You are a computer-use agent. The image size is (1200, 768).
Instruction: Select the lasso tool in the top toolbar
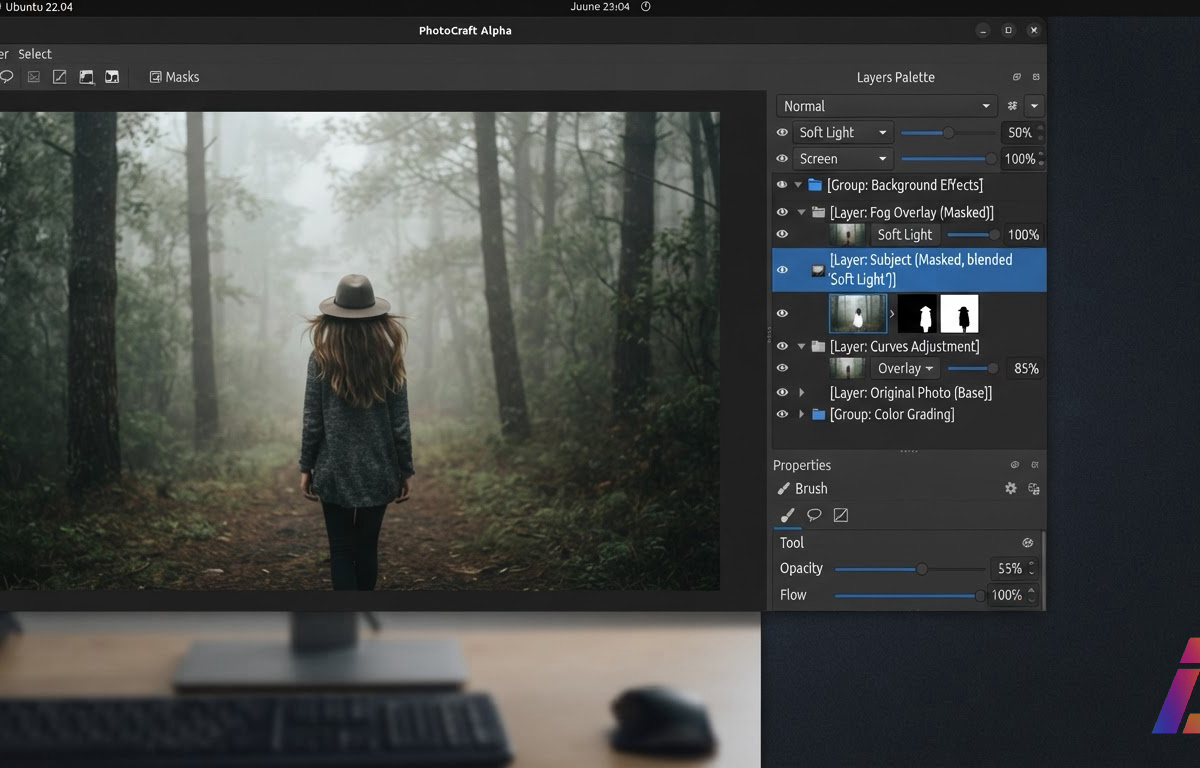(x=6, y=77)
